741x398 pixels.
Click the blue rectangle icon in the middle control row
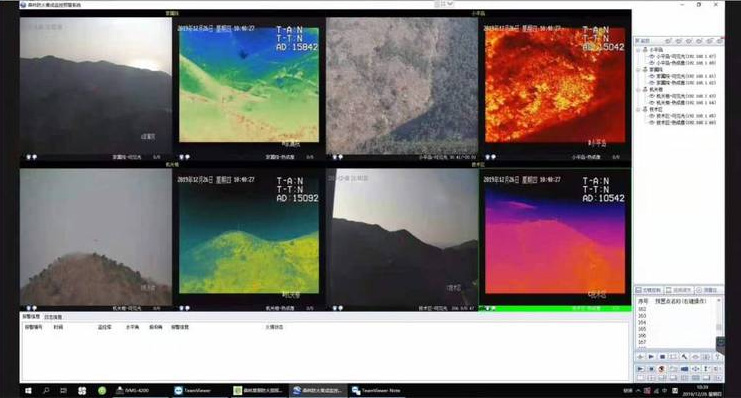[x=684, y=369]
